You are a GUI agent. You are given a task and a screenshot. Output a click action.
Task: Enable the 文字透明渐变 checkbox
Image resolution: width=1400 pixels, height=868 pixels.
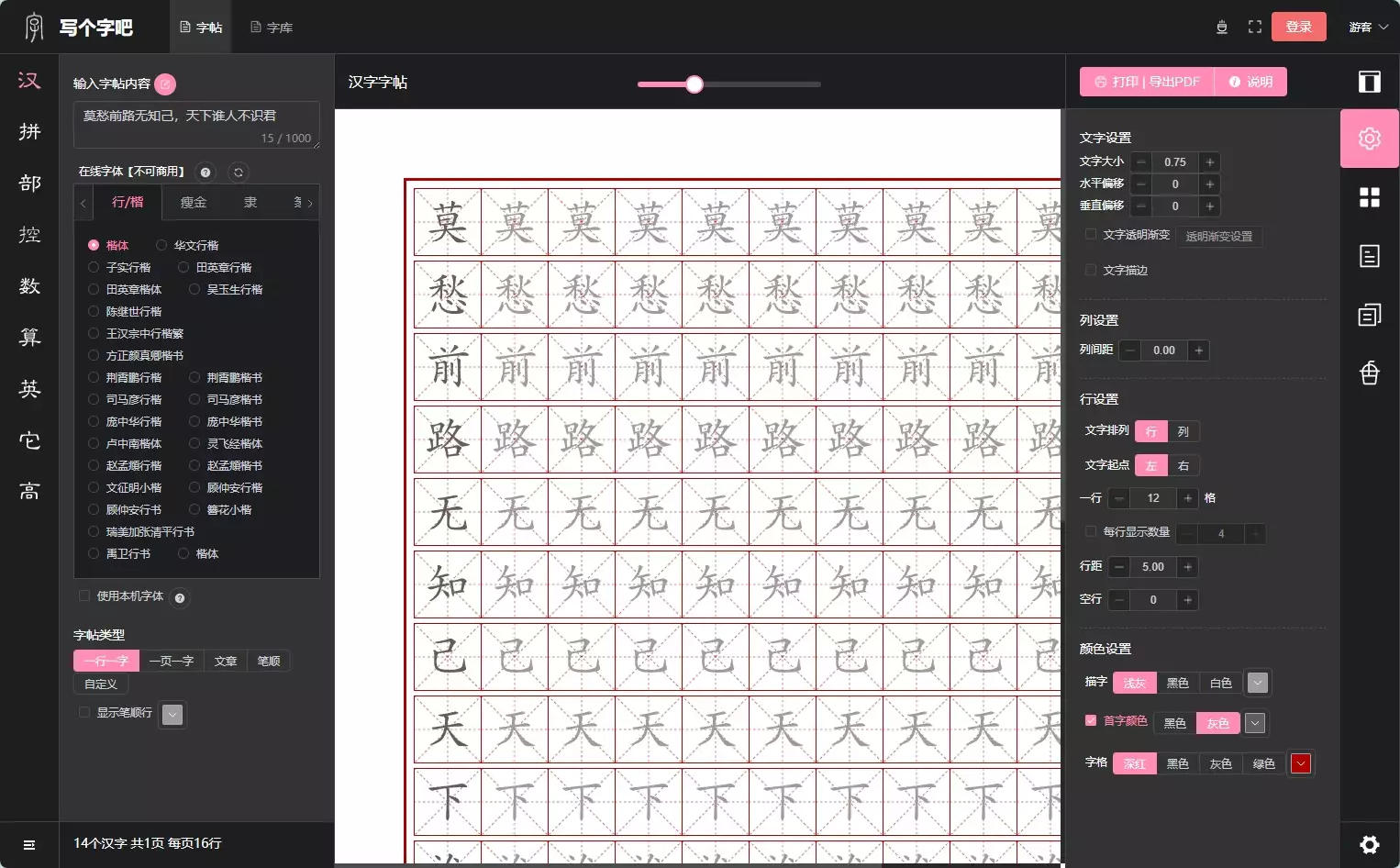(1091, 234)
